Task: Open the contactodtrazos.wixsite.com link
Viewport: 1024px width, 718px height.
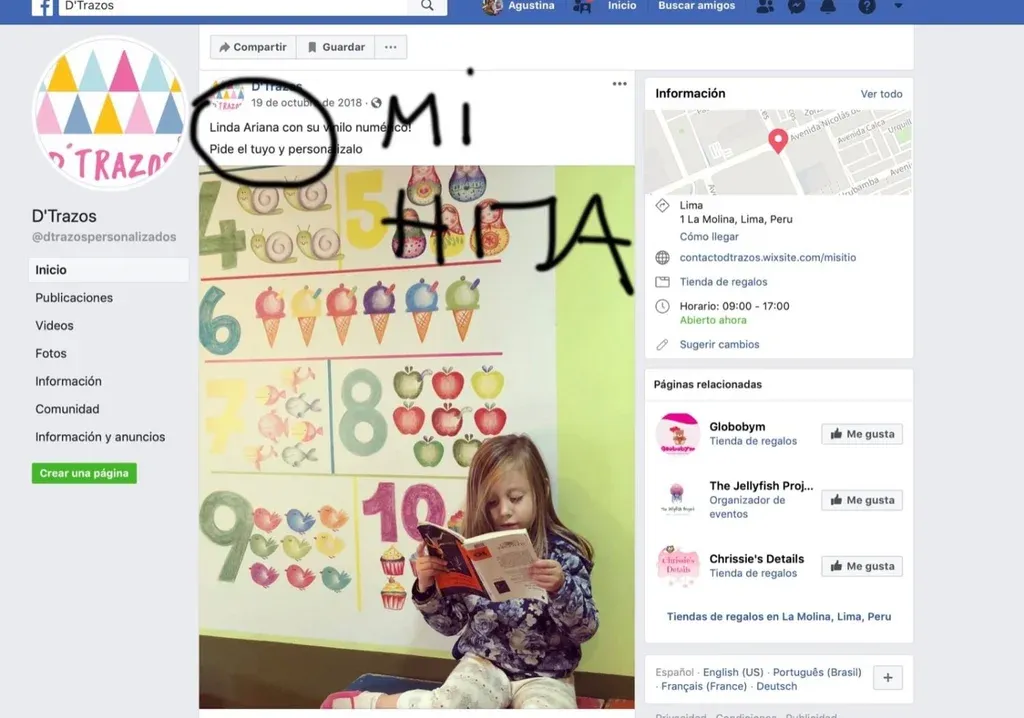Action: pyautogui.click(x=767, y=258)
